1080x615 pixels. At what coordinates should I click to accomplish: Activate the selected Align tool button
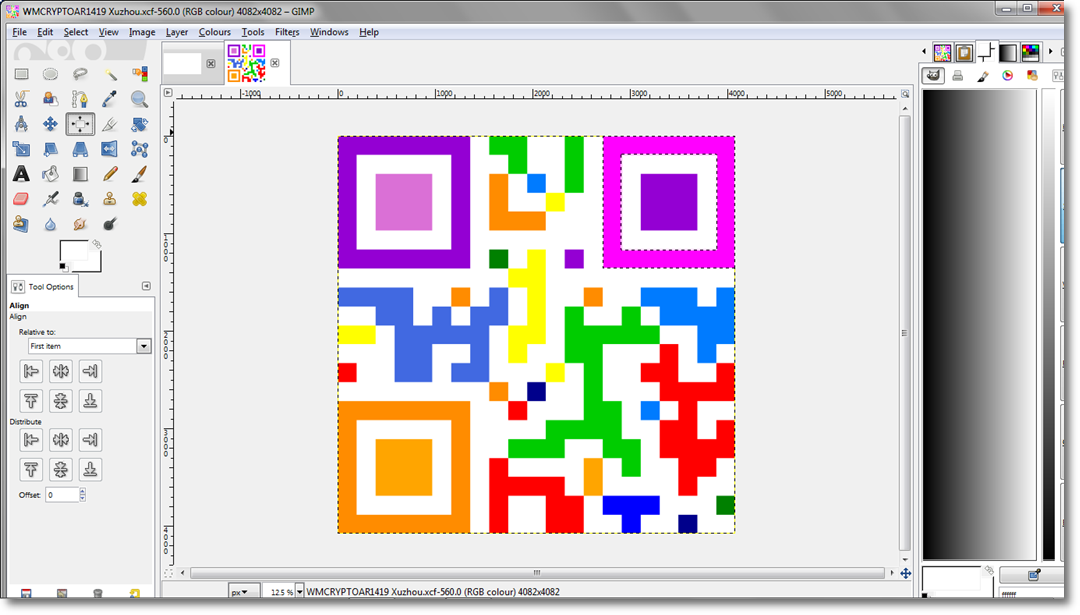tap(80, 124)
